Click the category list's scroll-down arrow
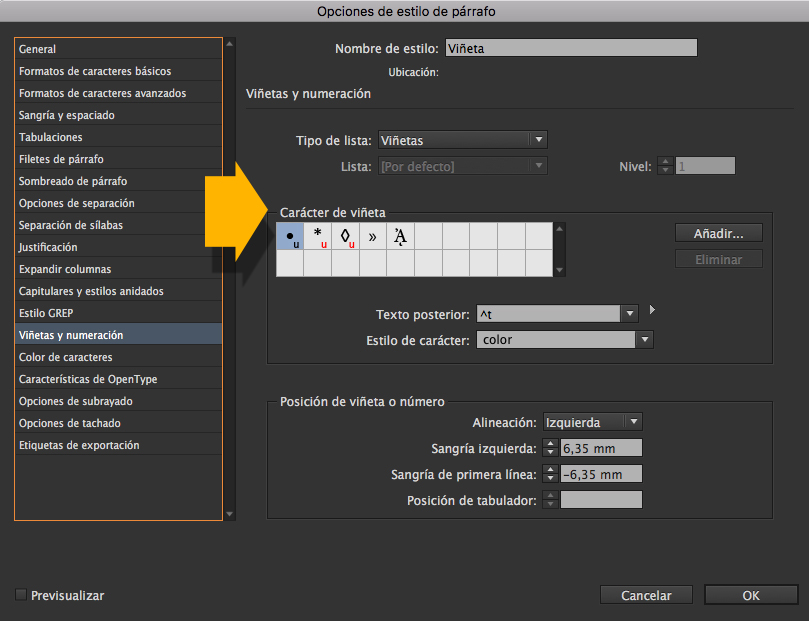The width and height of the screenshot is (809, 621). (x=230, y=515)
